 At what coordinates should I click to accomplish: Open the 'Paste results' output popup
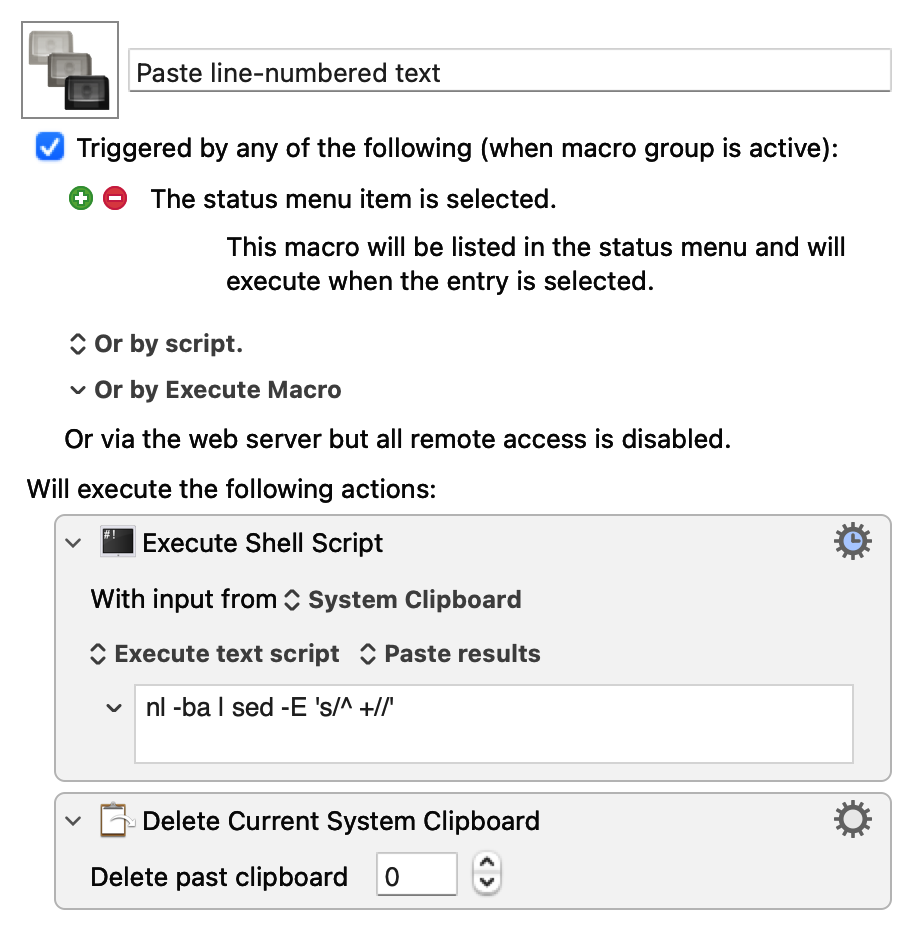click(449, 654)
